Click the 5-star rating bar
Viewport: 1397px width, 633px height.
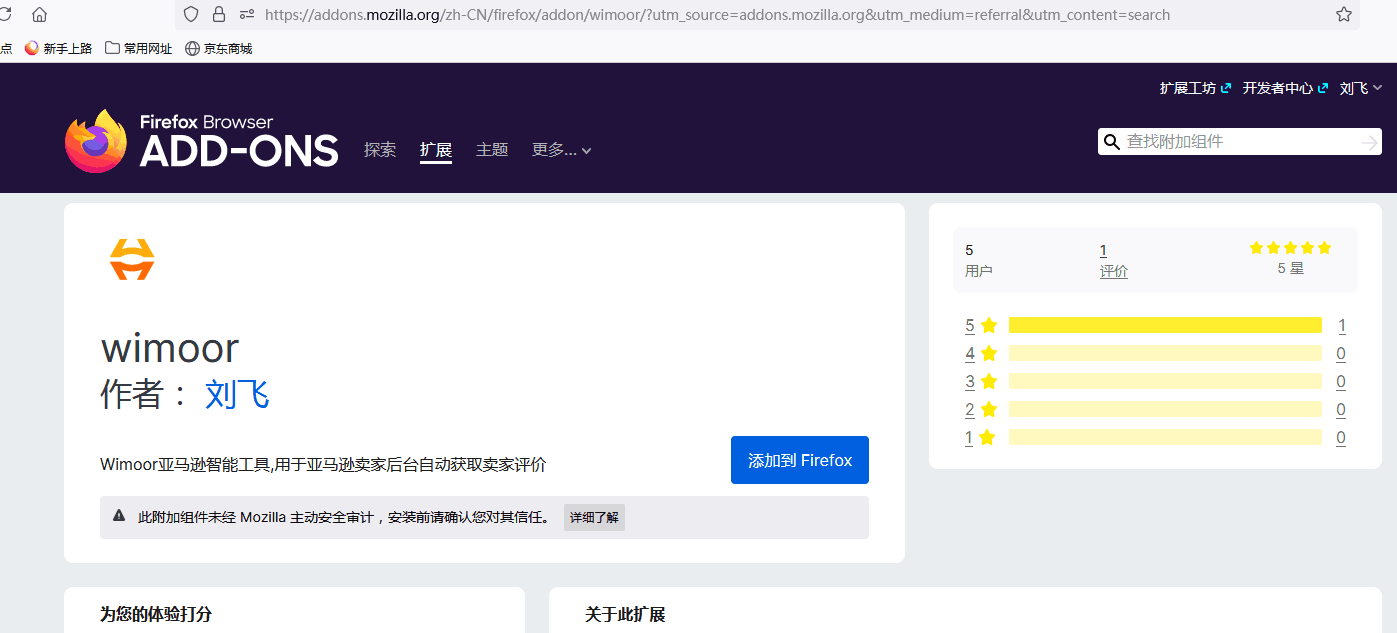click(1165, 325)
